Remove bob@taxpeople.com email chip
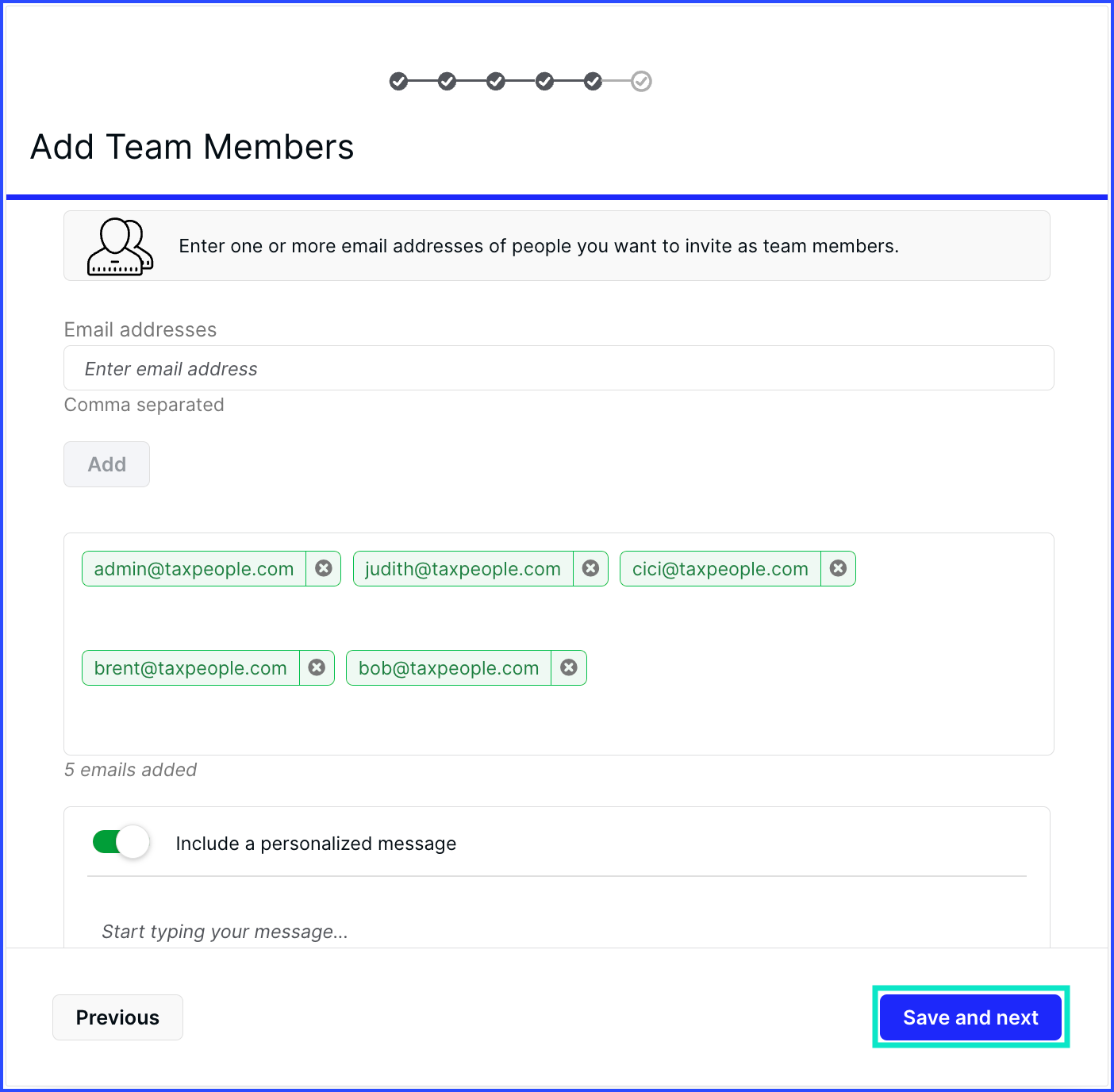Viewport: 1114px width, 1092px height. (569, 667)
